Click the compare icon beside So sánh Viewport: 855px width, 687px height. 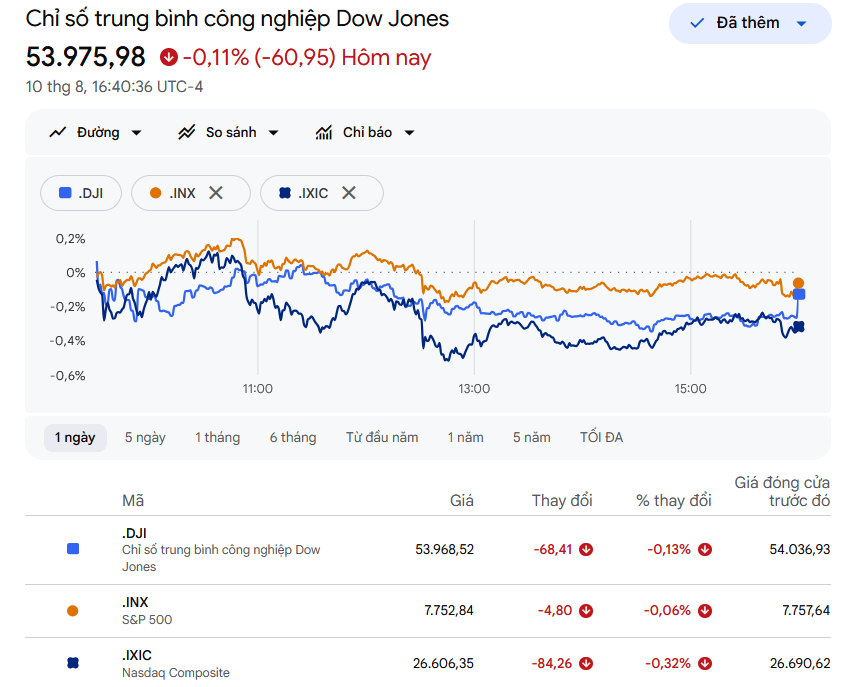[186, 132]
